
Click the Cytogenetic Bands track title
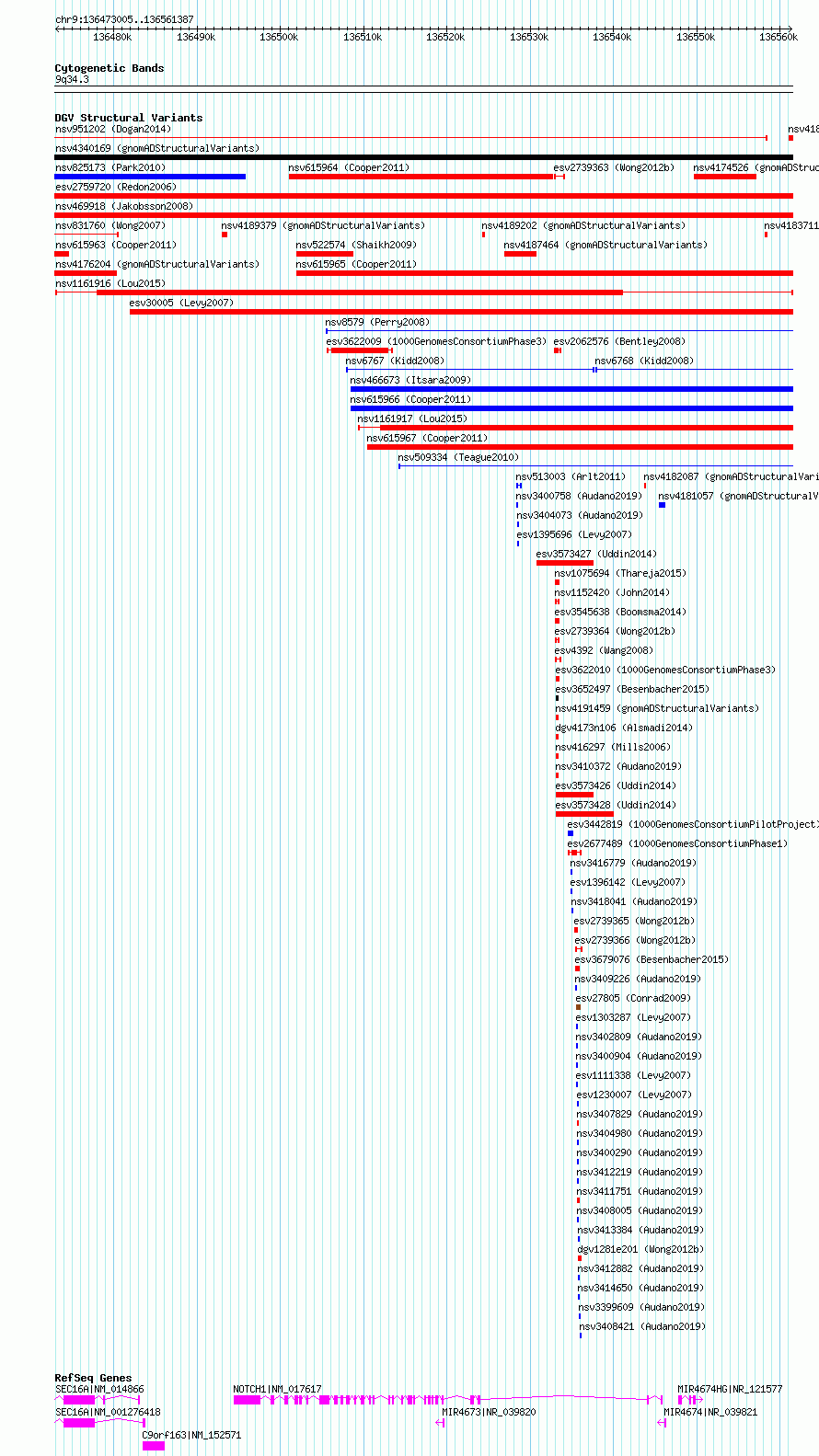[x=110, y=68]
